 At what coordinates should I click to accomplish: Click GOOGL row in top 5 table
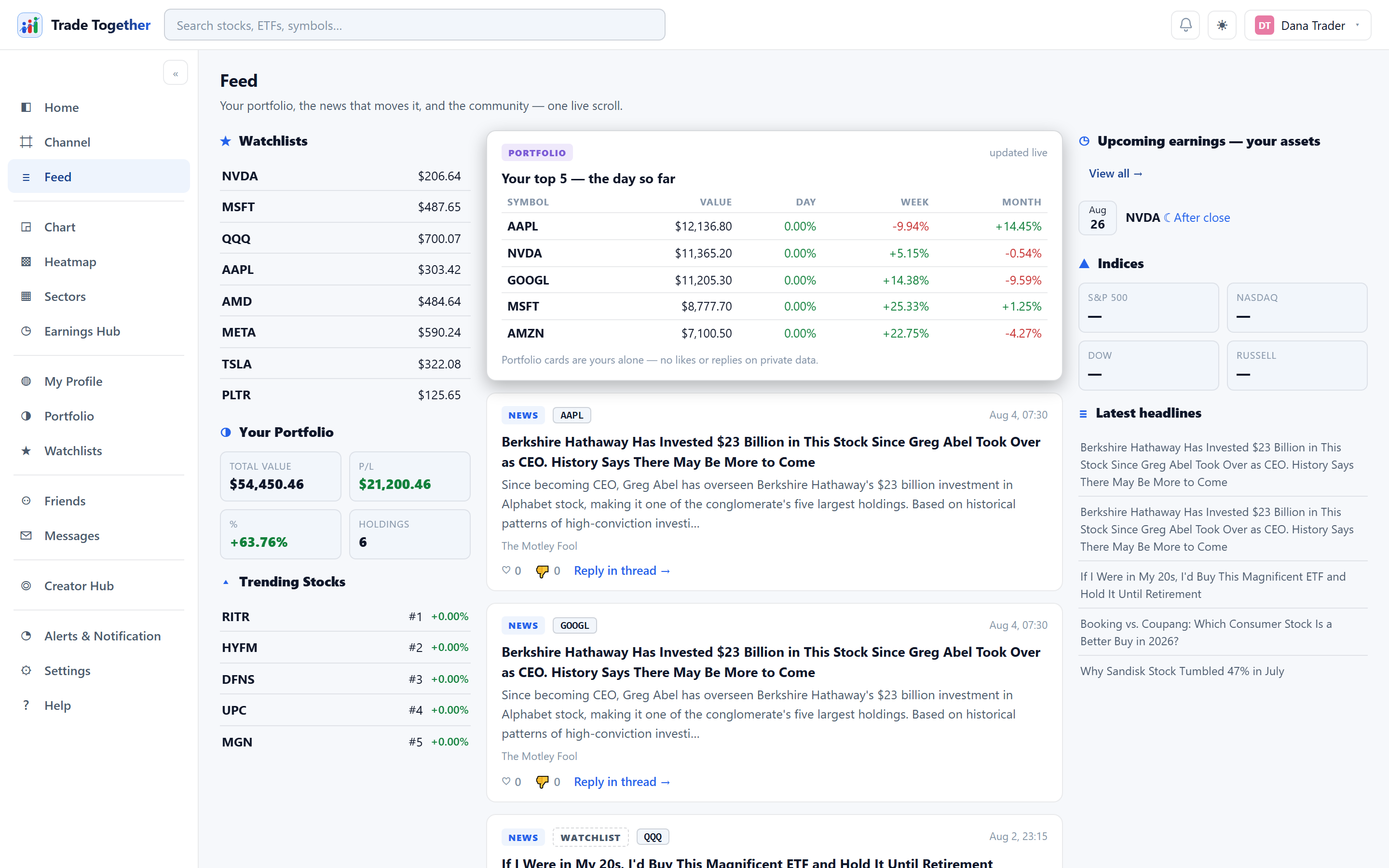point(774,280)
